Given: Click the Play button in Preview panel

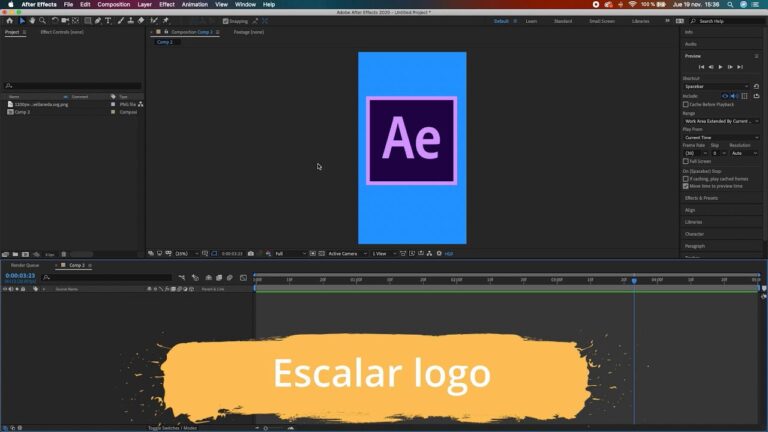Looking at the screenshot, I should [720, 67].
